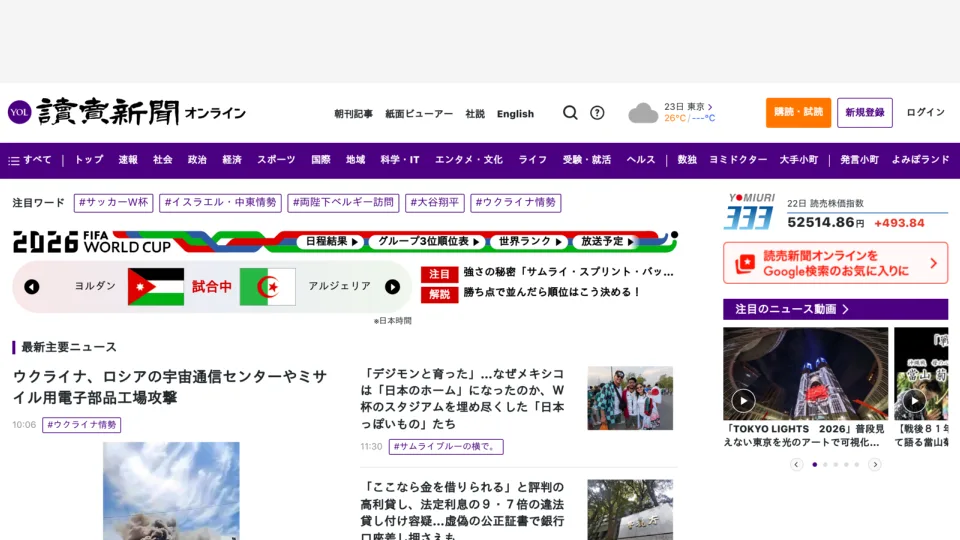Go to previous video carousel slide

[797, 464]
